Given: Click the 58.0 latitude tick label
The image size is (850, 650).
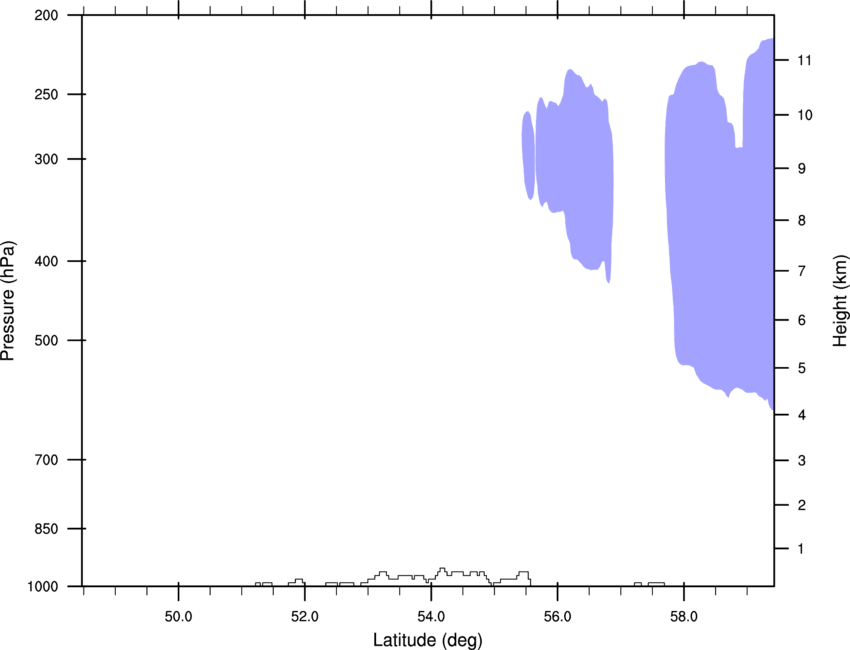Looking at the screenshot, I should tap(684, 617).
